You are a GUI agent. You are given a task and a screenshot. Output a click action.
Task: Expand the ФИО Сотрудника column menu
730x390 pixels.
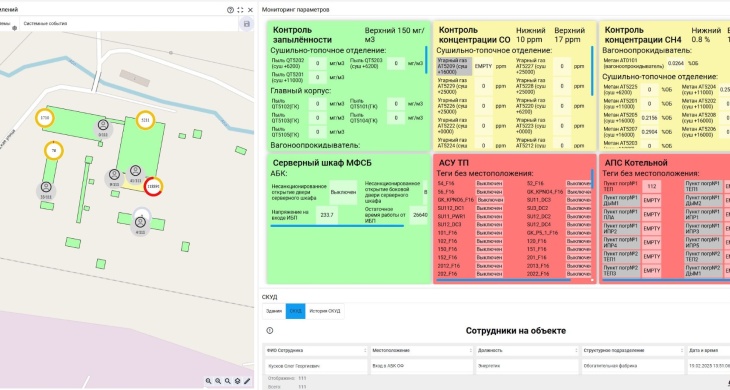click(x=365, y=350)
